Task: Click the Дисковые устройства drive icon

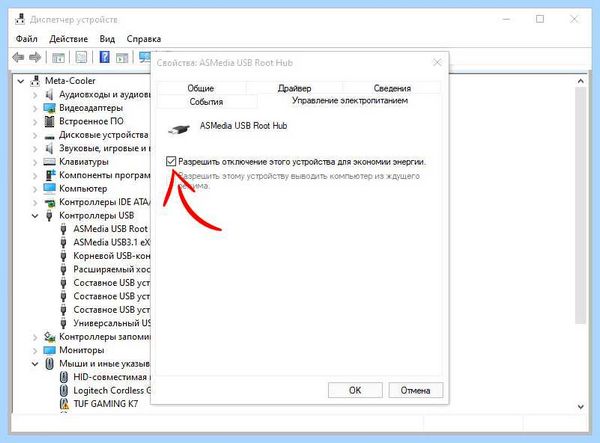Action: coord(49,136)
